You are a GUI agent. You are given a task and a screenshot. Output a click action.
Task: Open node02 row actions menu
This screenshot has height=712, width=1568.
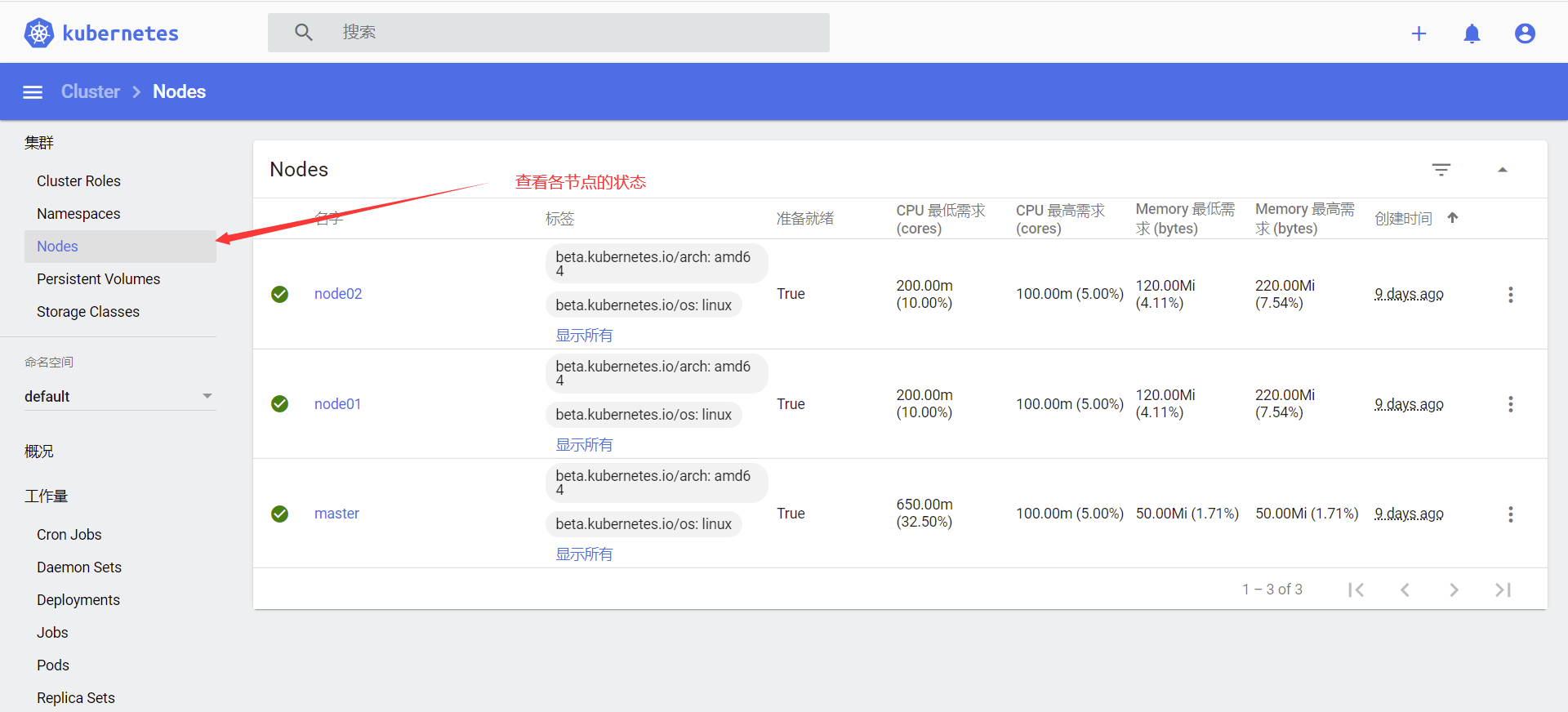1511,295
